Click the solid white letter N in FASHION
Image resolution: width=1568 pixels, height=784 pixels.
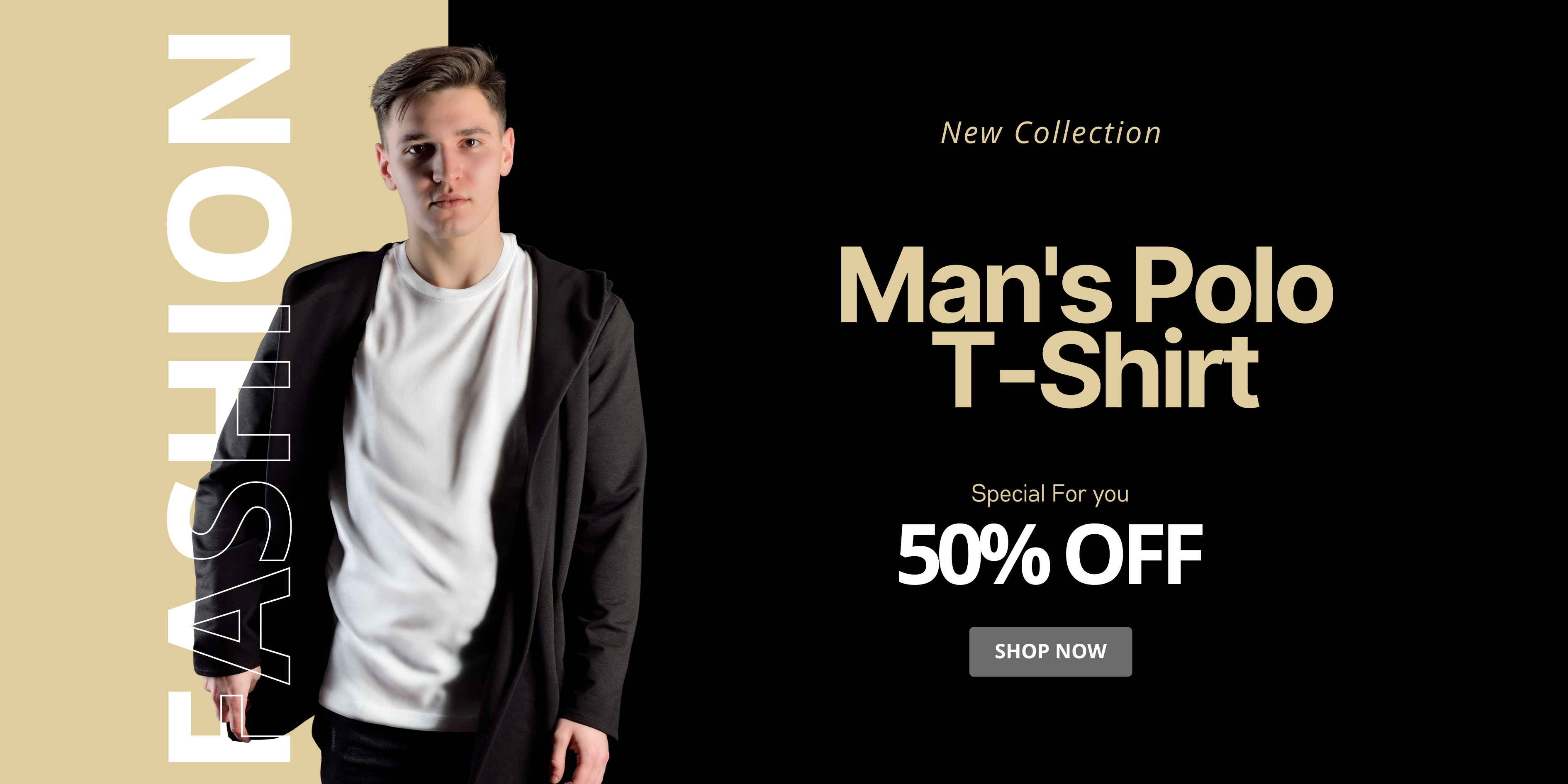coord(229,89)
